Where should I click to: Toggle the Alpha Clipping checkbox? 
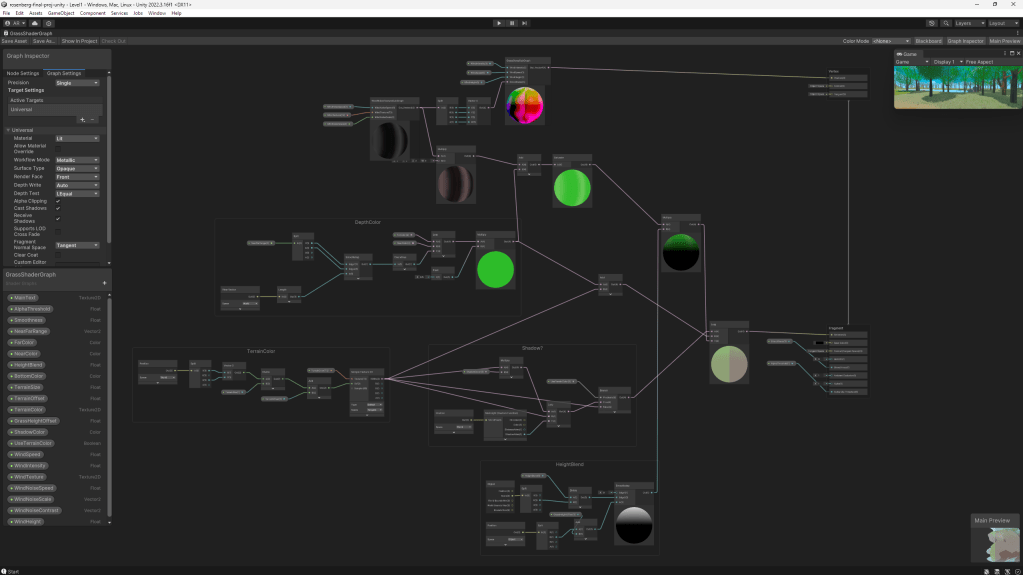click(58, 201)
